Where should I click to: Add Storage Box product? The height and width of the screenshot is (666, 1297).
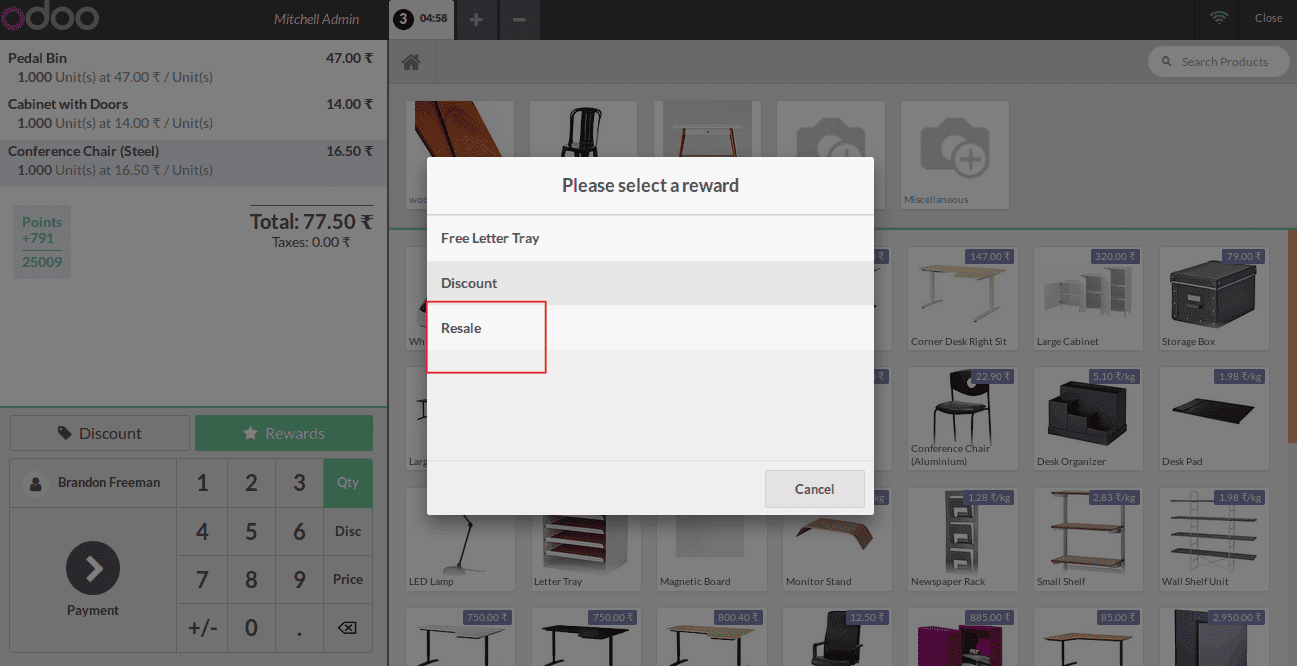tap(1214, 298)
